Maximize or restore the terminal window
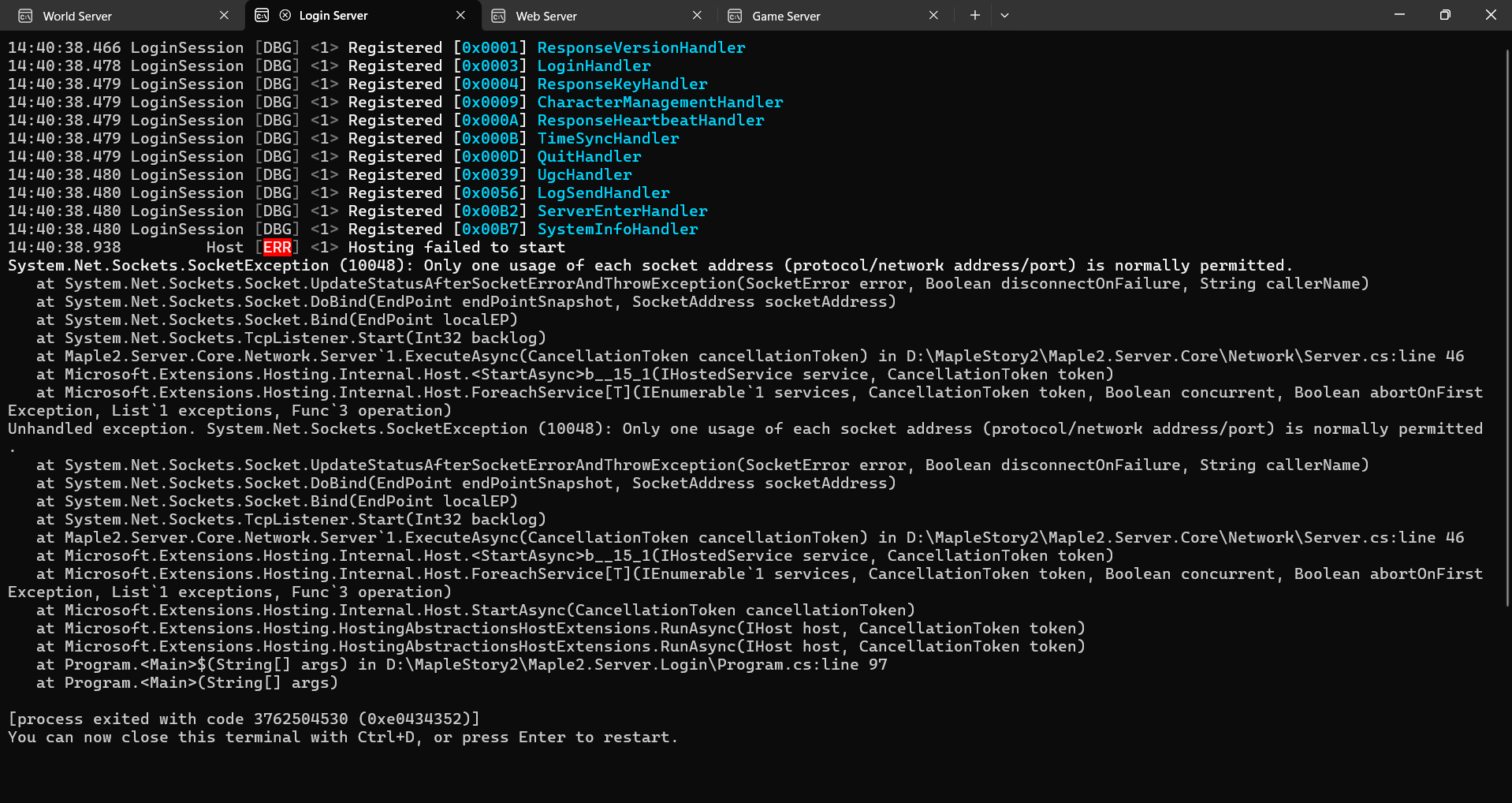 (1445, 15)
